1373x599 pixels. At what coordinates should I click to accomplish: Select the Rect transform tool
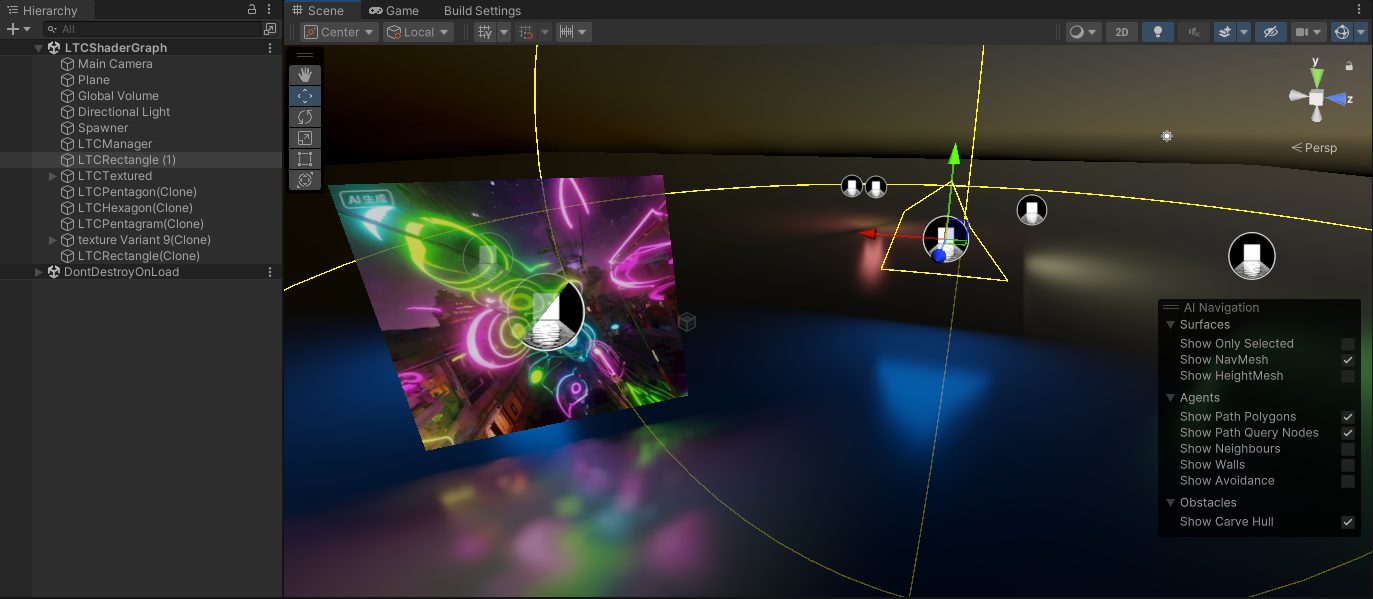point(306,159)
